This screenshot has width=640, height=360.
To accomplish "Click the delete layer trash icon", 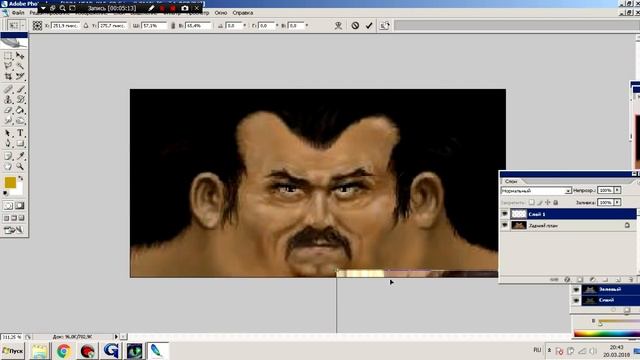I will [631, 280].
